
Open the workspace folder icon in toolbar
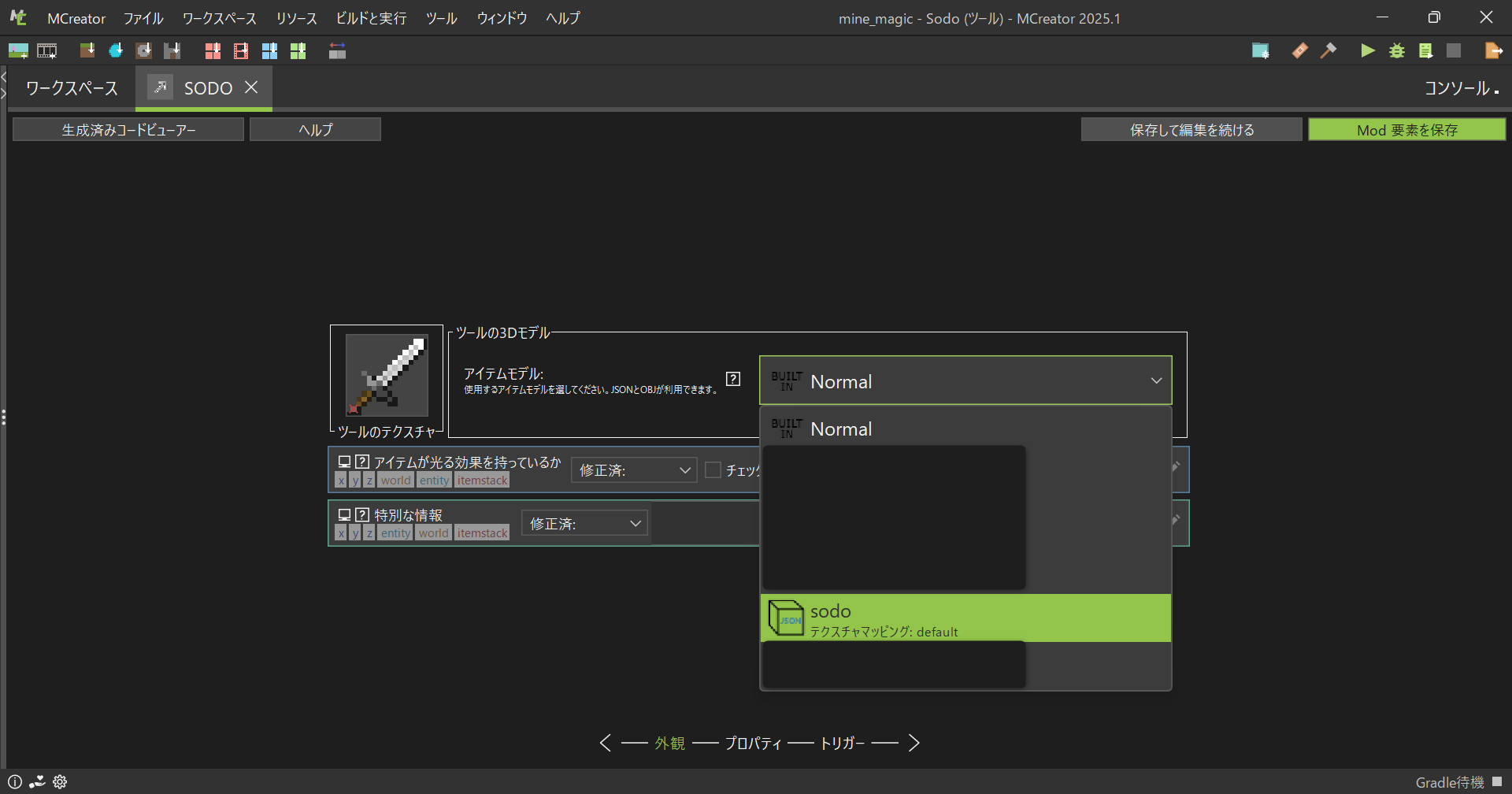pyautogui.click(x=1261, y=50)
